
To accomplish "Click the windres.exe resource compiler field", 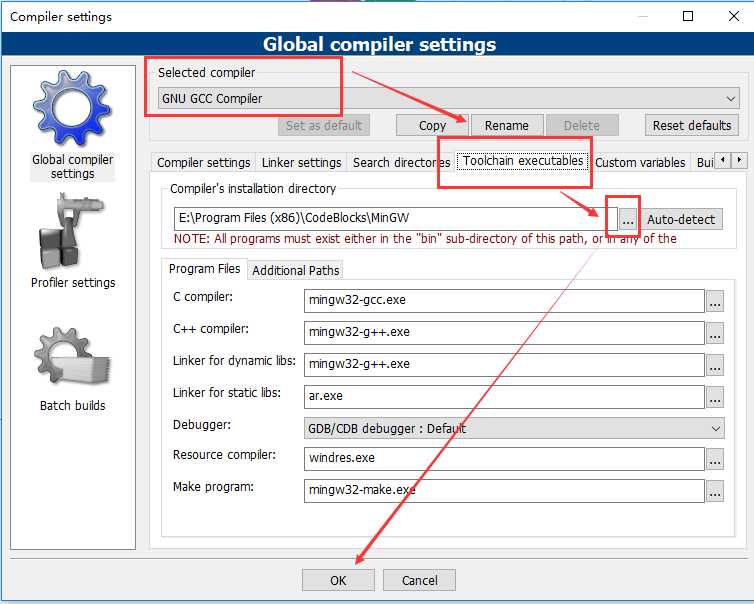I will (504, 459).
